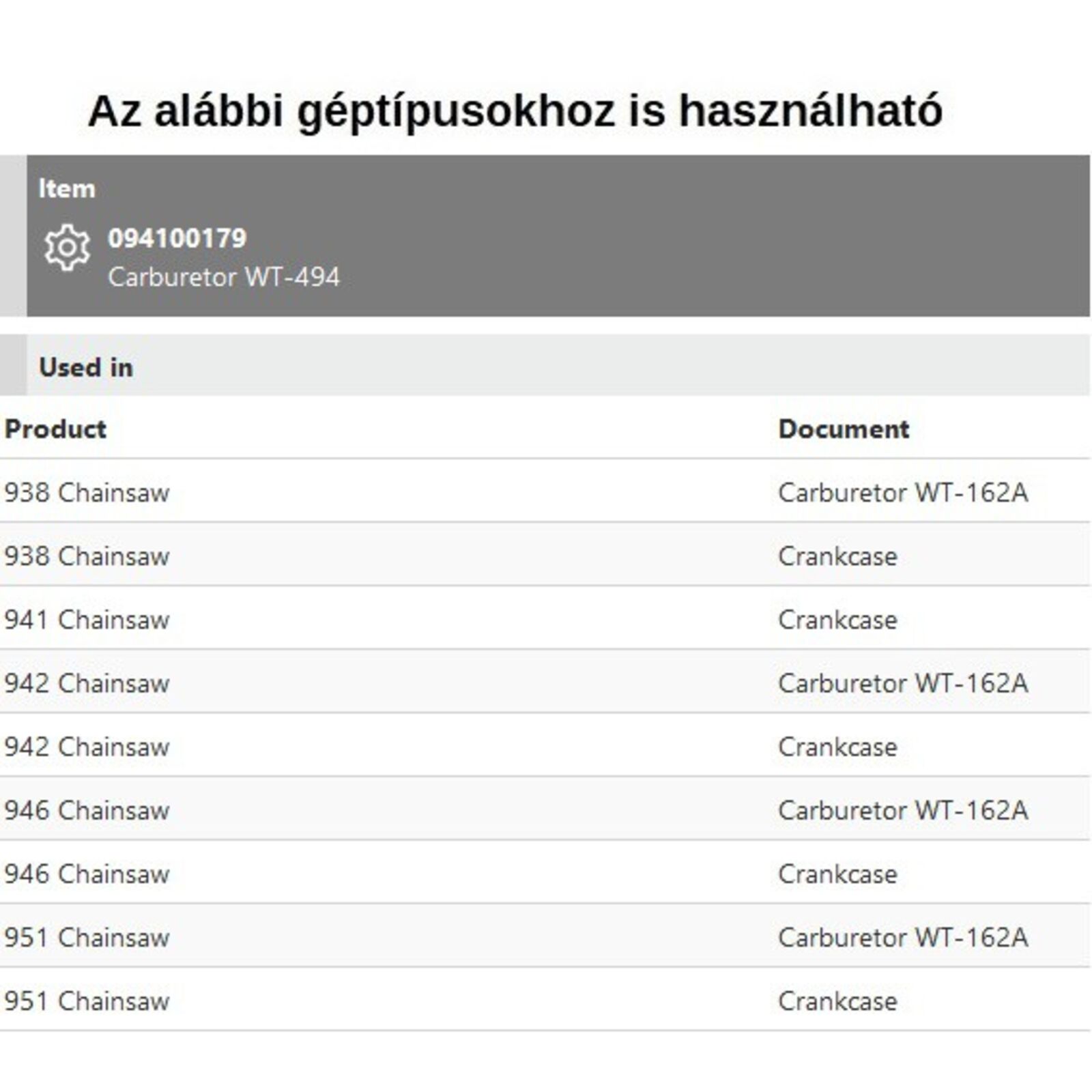Image resolution: width=1092 pixels, height=1092 pixels.
Task: Click the Item header label
Action: (x=67, y=188)
